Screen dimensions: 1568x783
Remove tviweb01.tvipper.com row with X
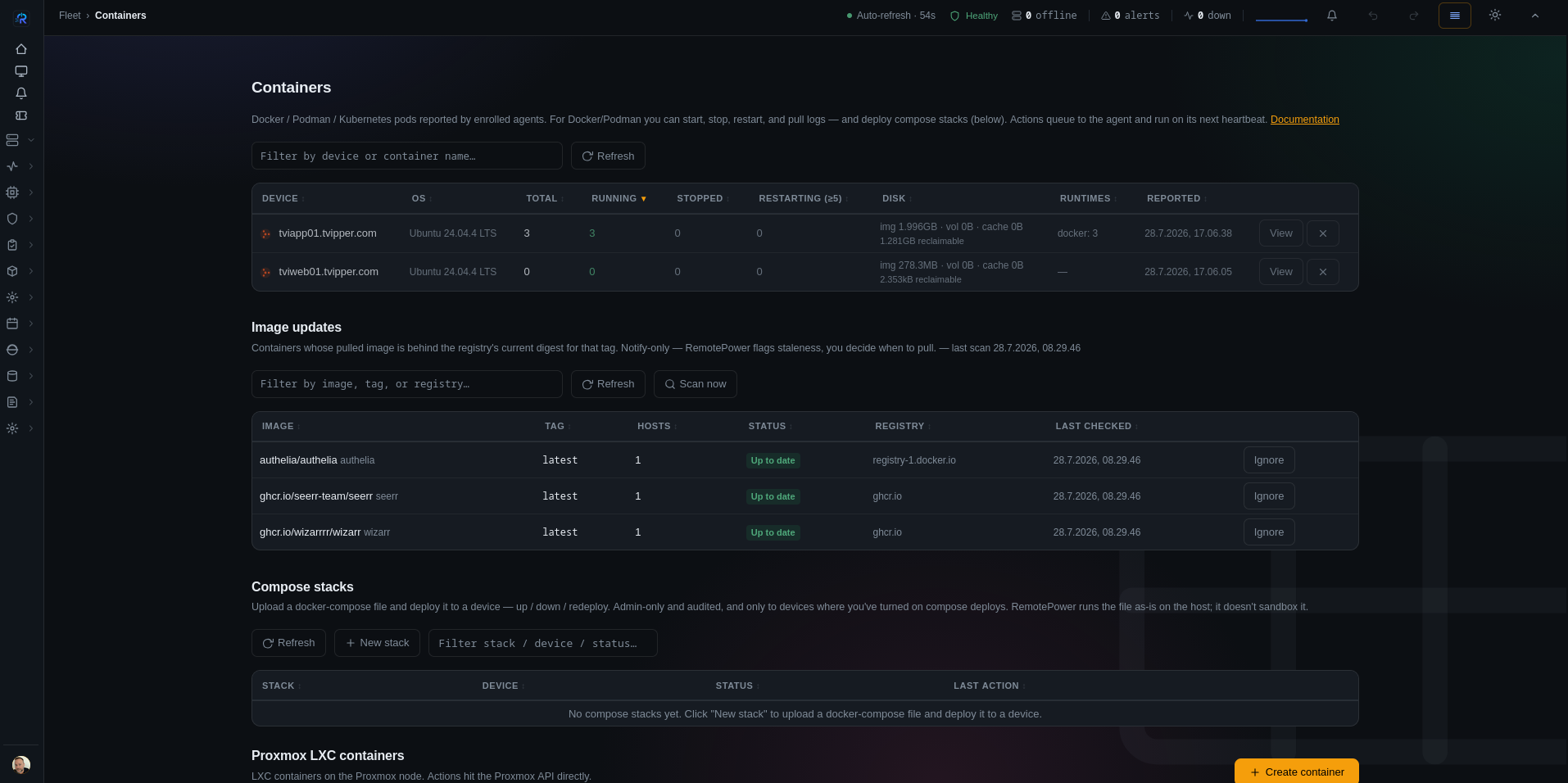(x=1323, y=272)
